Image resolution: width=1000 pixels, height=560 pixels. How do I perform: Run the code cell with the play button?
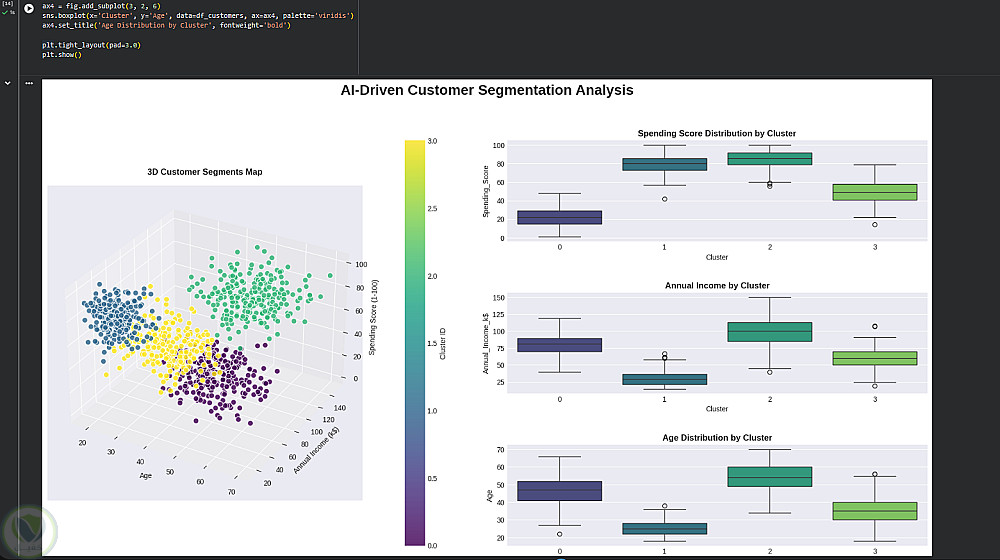point(29,8)
